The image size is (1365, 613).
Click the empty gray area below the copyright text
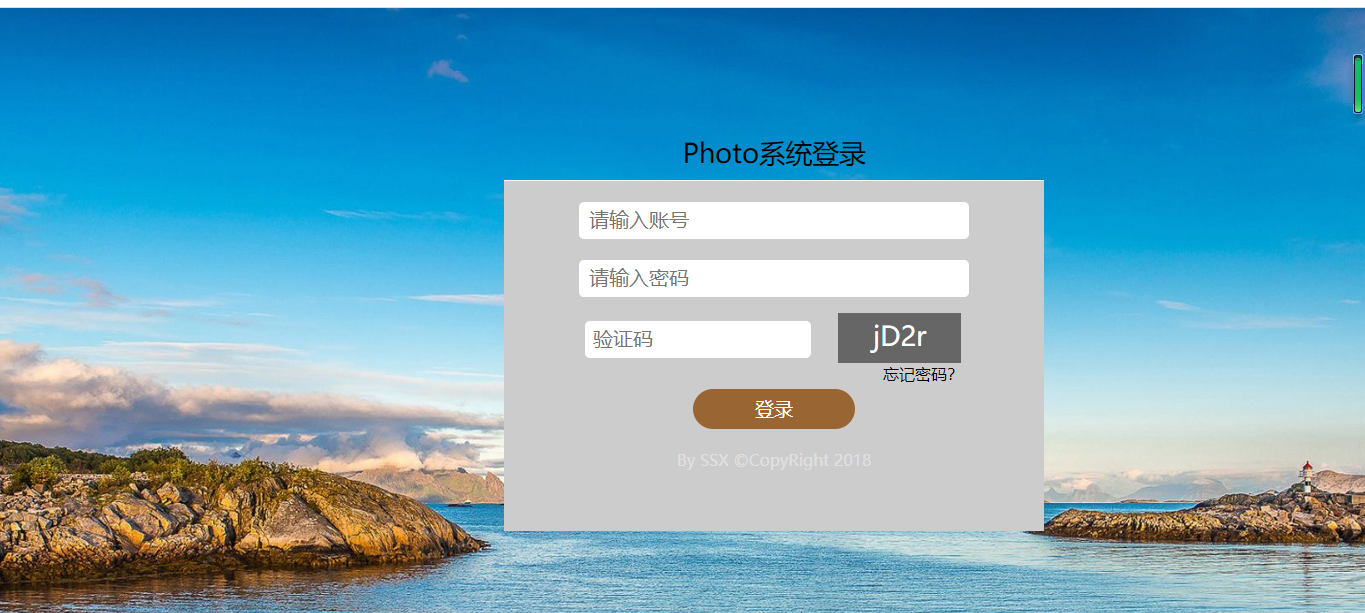(773, 500)
